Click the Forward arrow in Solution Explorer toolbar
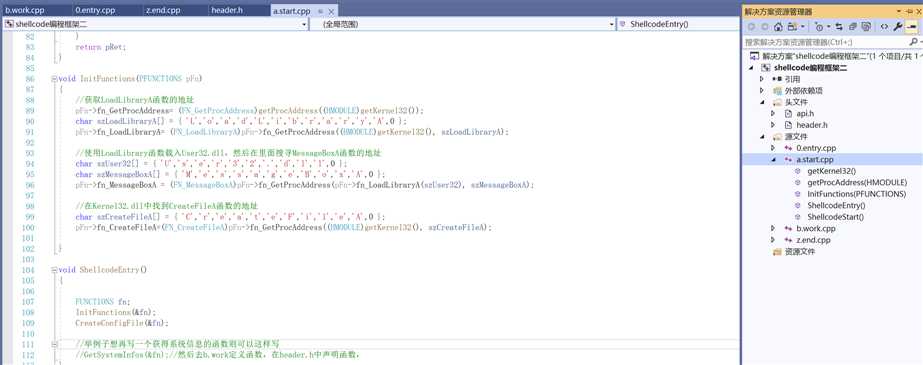Viewport: 923px width, 365px height. tap(764, 27)
